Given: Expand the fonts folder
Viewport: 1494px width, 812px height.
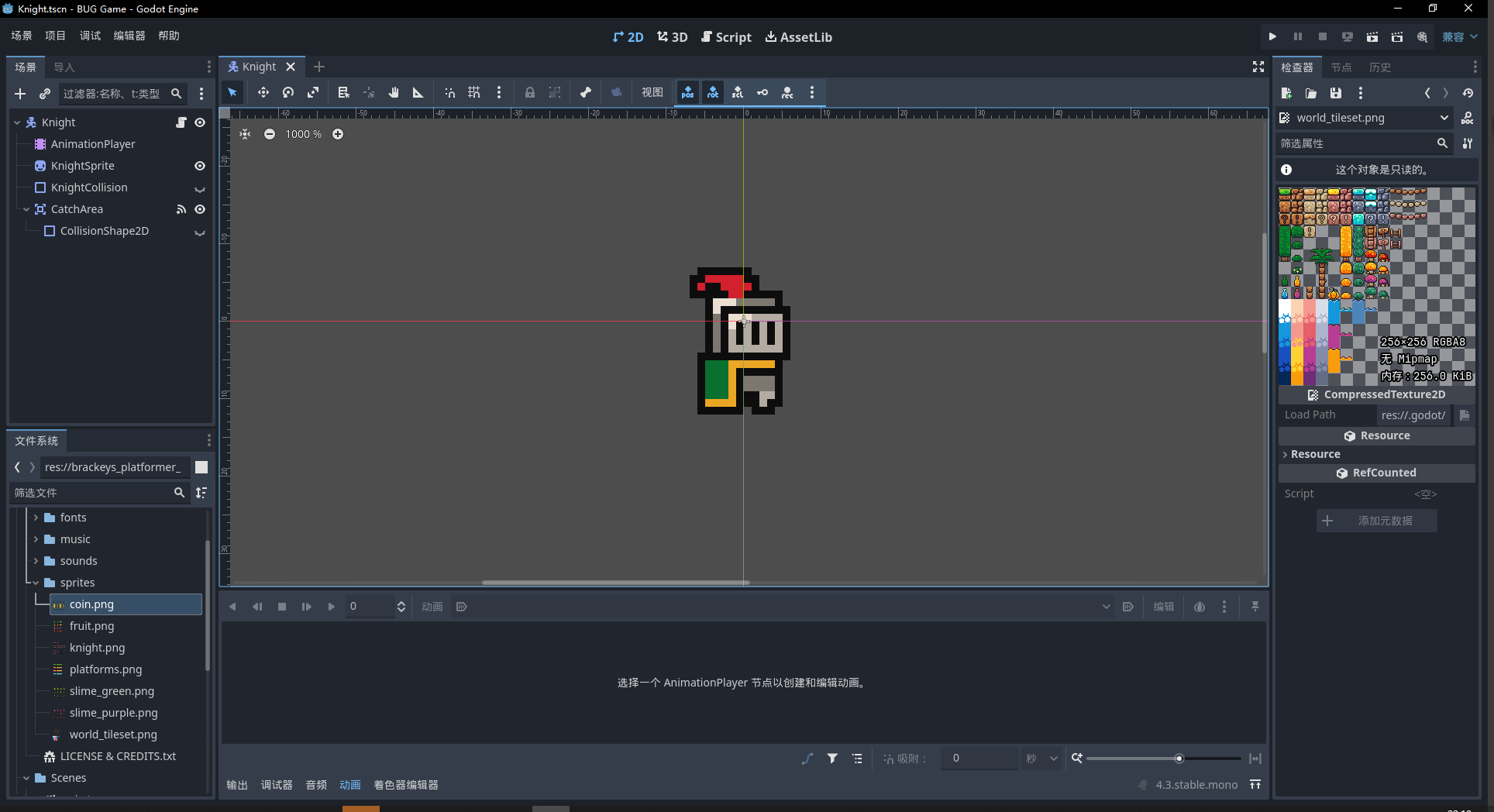Looking at the screenshot, I should 36,518.
